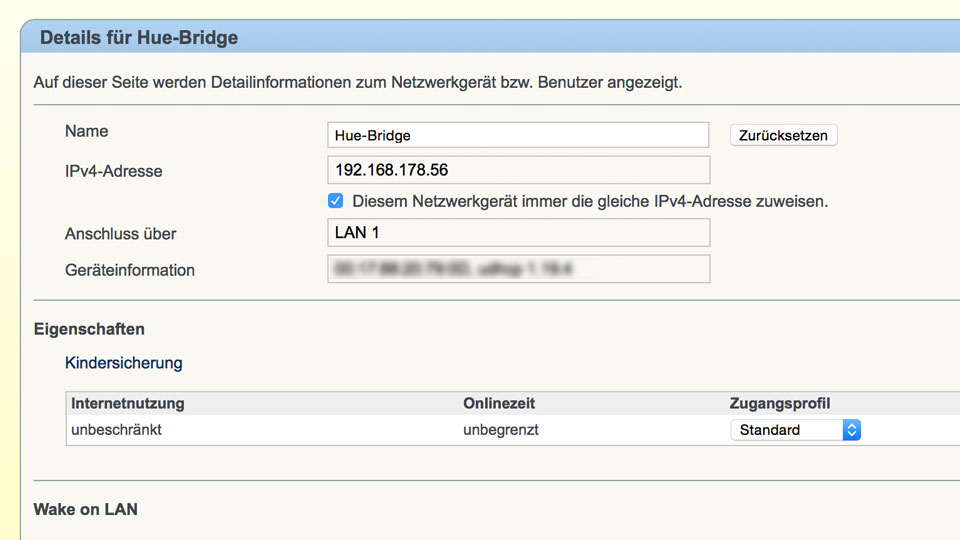Click the IPv4-Adresse field showing 192.168.178.56
Image resolution: width=960 pixels, height=540 pixels.
pos(517,170)
